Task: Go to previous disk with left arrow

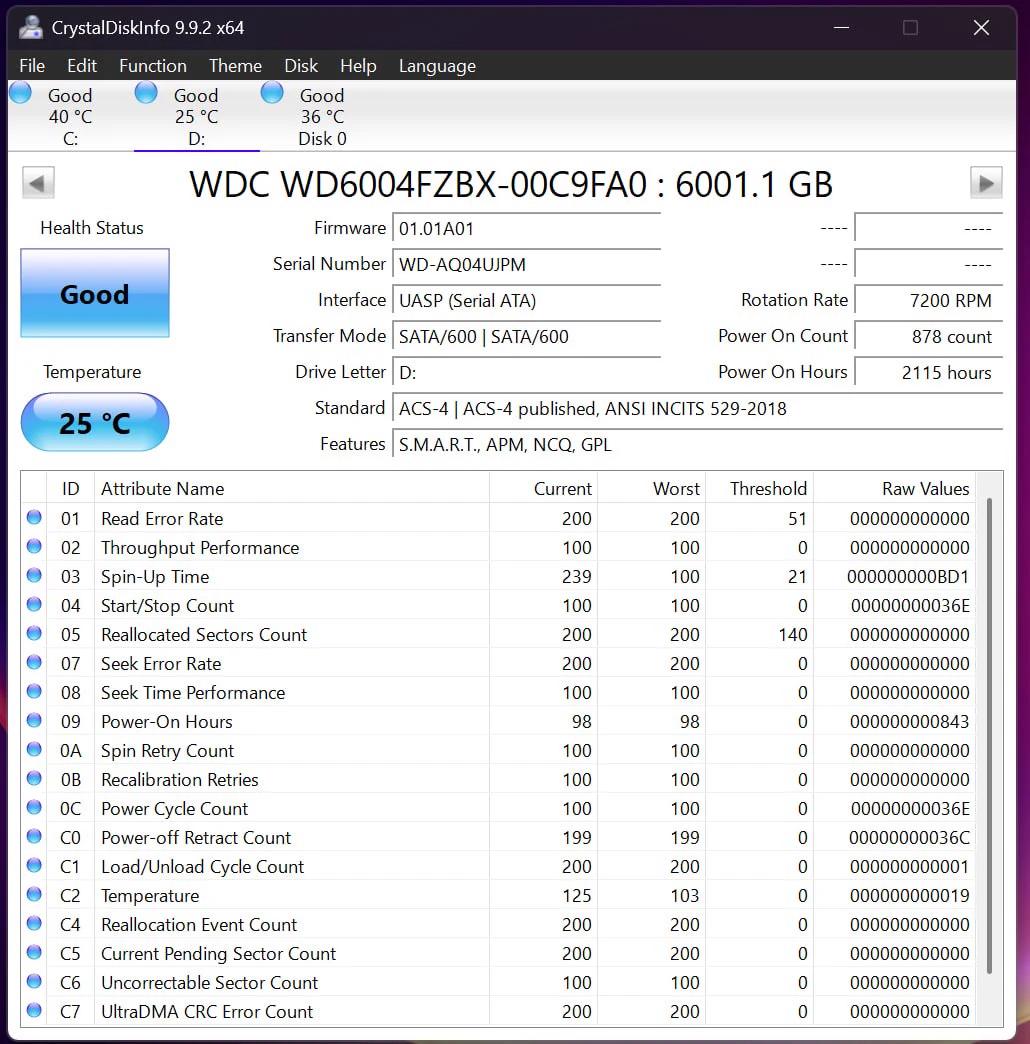Action: tap(38, 182)
